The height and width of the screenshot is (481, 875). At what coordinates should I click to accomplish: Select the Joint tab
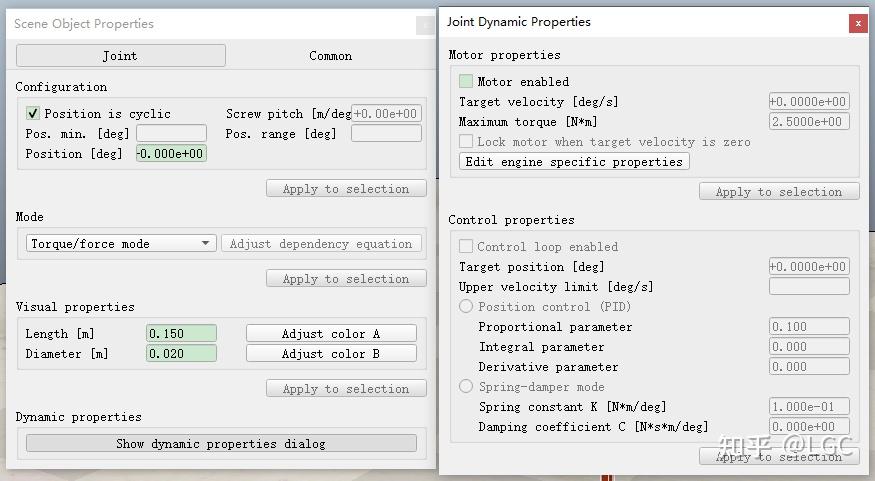(x=120, y=56)
